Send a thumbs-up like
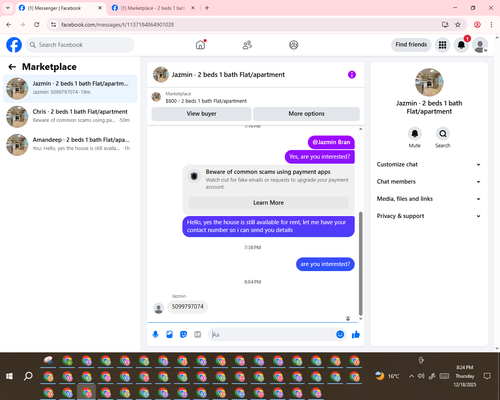 [x=356, y=334]
